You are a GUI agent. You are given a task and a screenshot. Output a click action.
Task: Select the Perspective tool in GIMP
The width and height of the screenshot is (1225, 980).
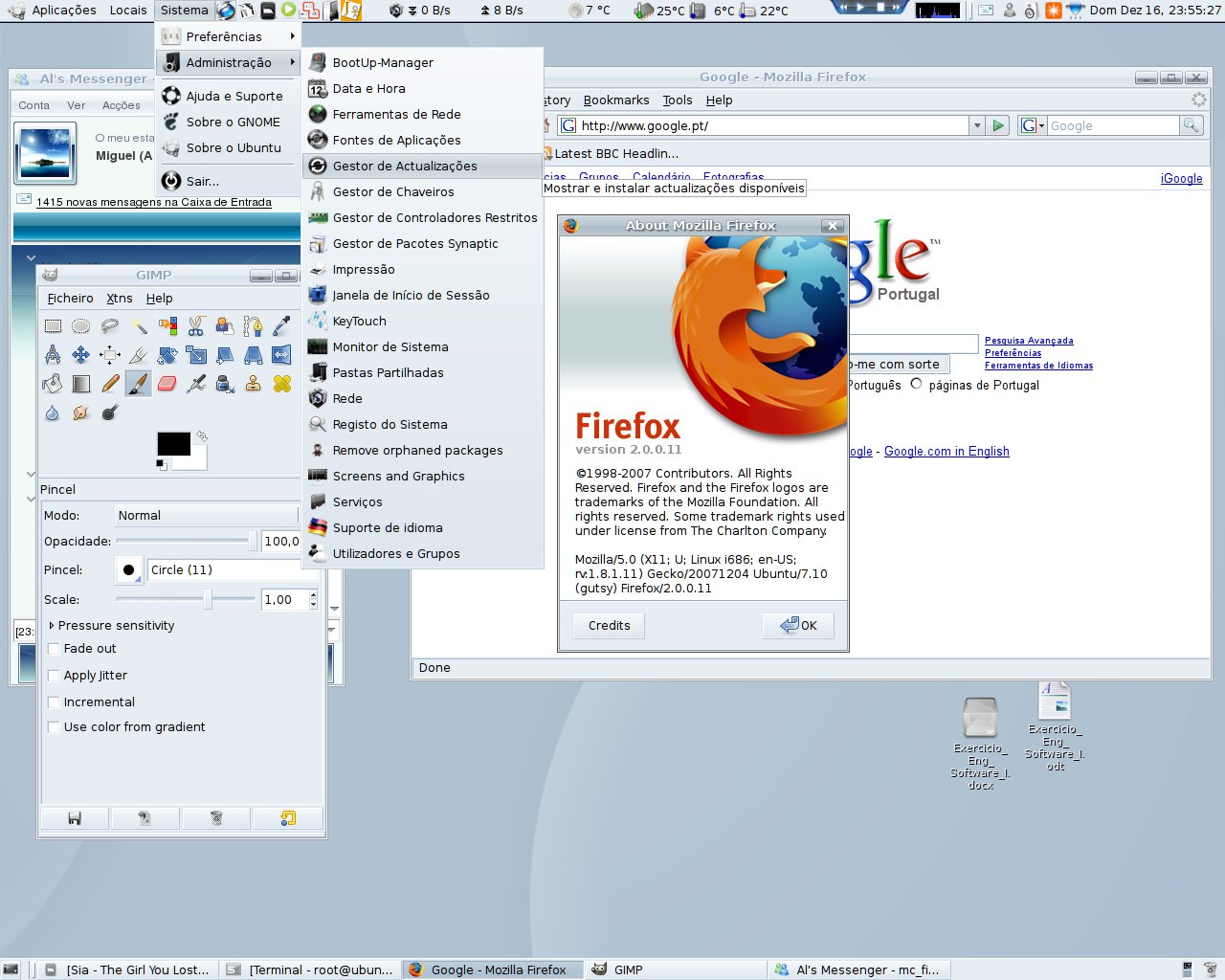254,355
